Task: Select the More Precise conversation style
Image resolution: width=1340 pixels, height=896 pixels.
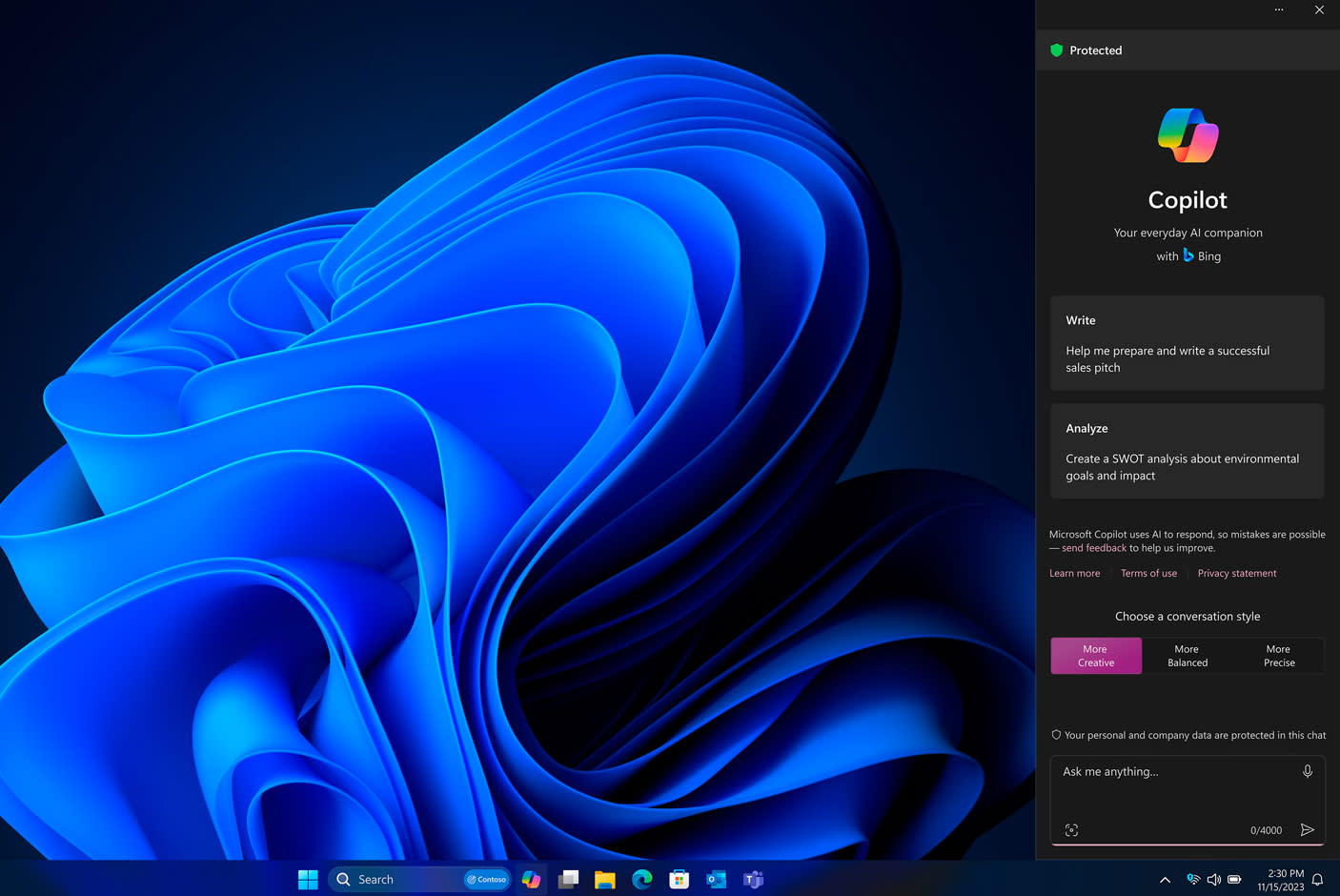Action: pyautogui.click(x=1278, y=655)
